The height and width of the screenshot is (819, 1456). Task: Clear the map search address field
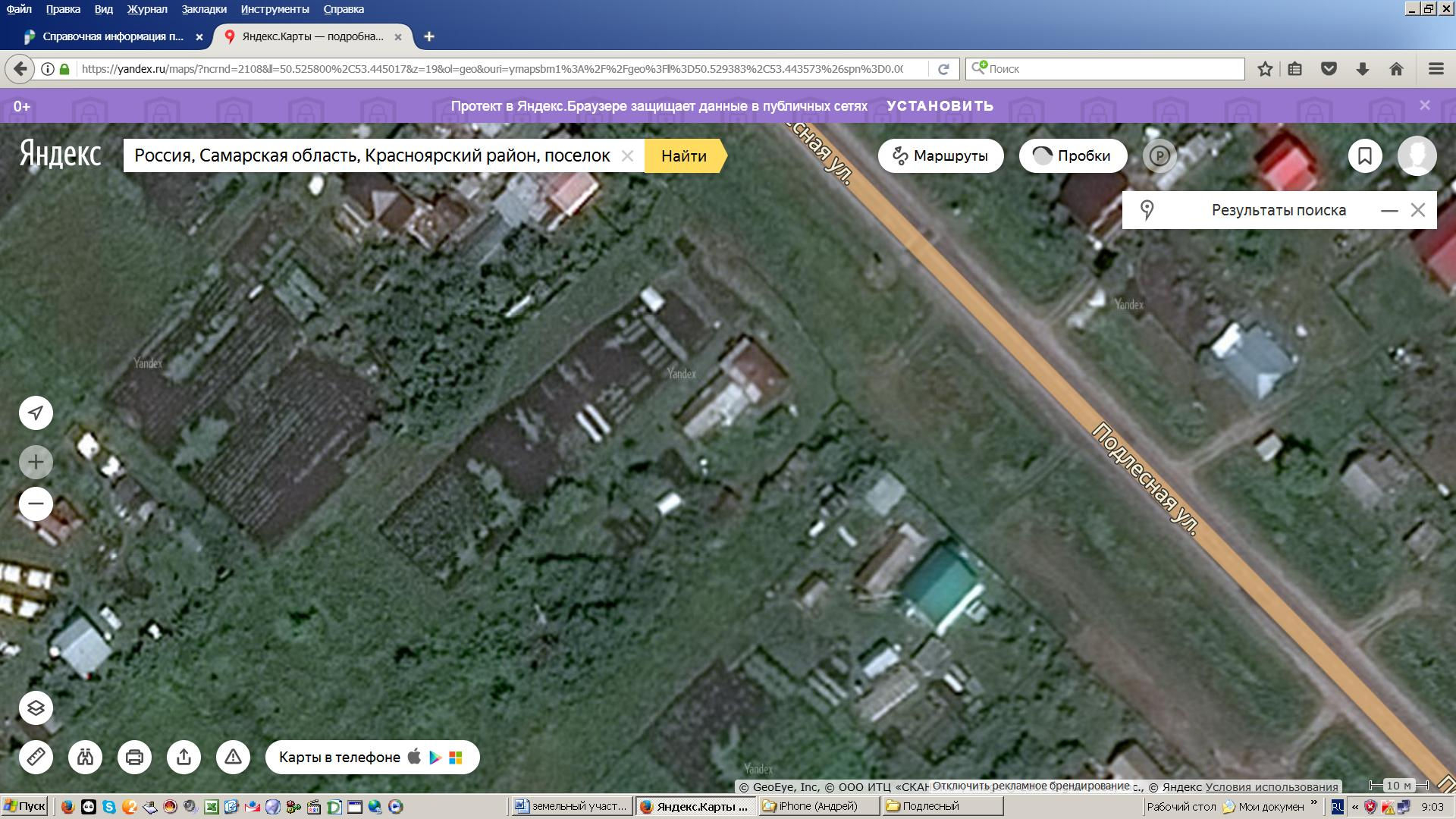627,156
